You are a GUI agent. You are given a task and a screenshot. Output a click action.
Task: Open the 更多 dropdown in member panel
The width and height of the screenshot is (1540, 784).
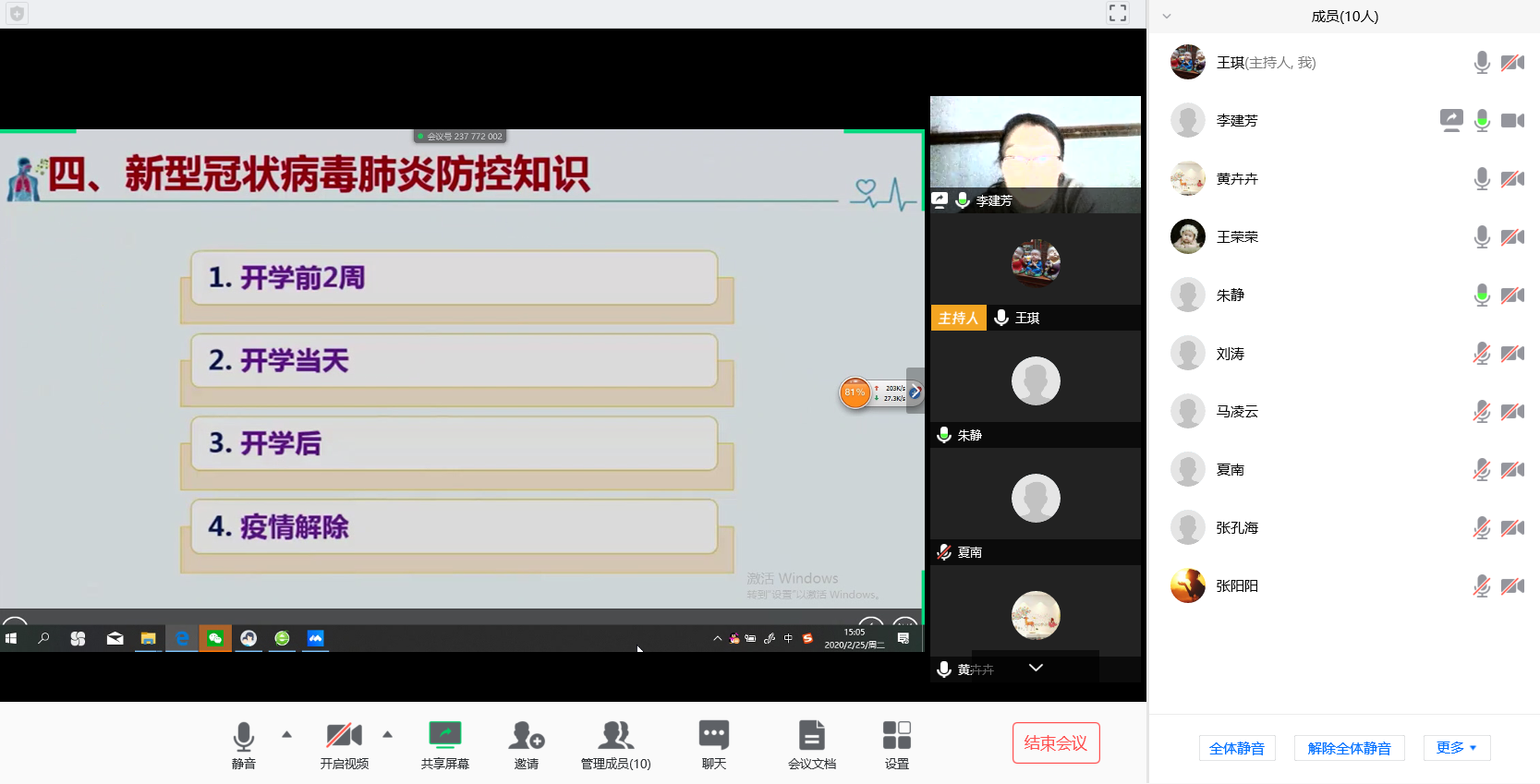tap(1456, 748)
